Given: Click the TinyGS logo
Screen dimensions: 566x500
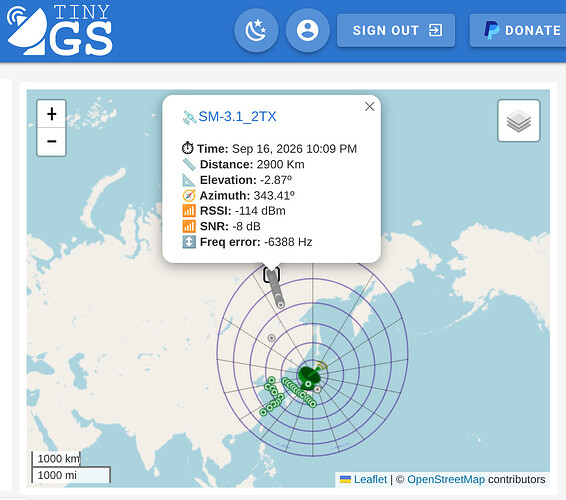Looking at the screenshot, I should 60,30.
